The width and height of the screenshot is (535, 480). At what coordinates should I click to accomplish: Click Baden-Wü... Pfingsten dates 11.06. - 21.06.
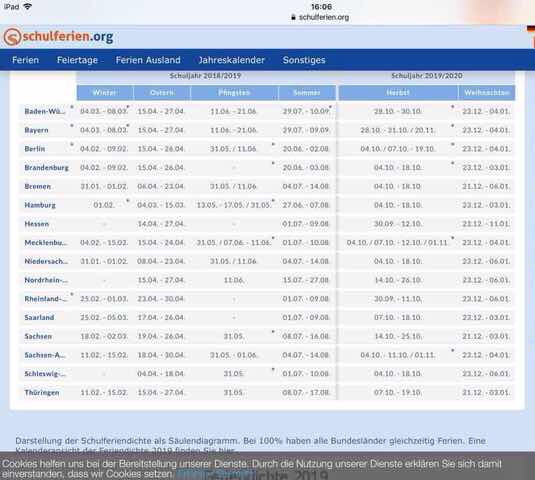[x=233, y=112]
